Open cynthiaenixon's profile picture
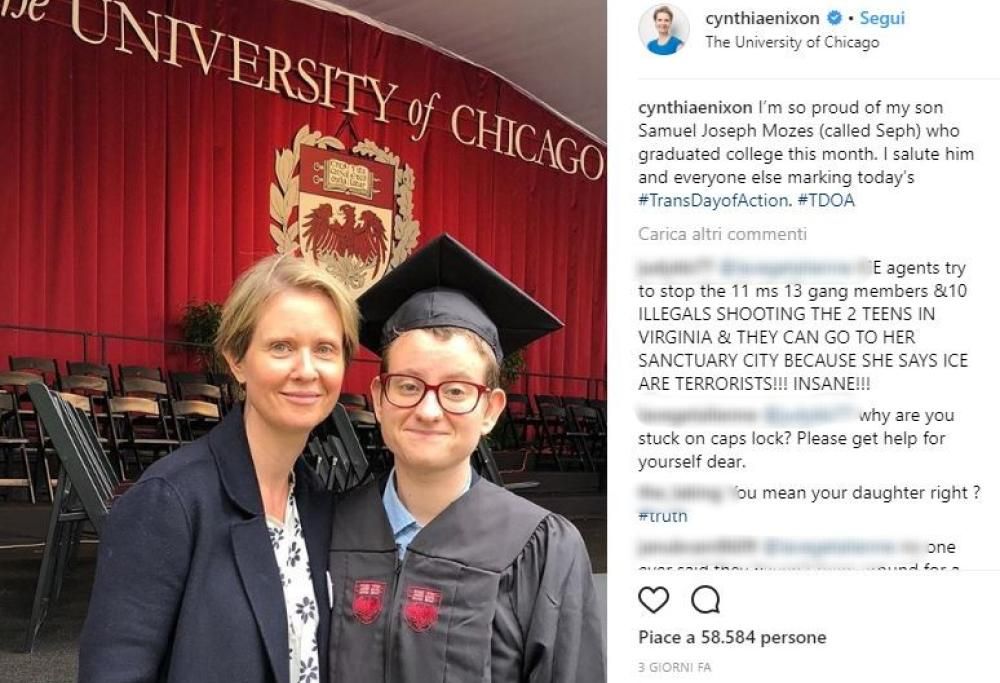Screen dimensions: 1000x683 pos(663,29)
